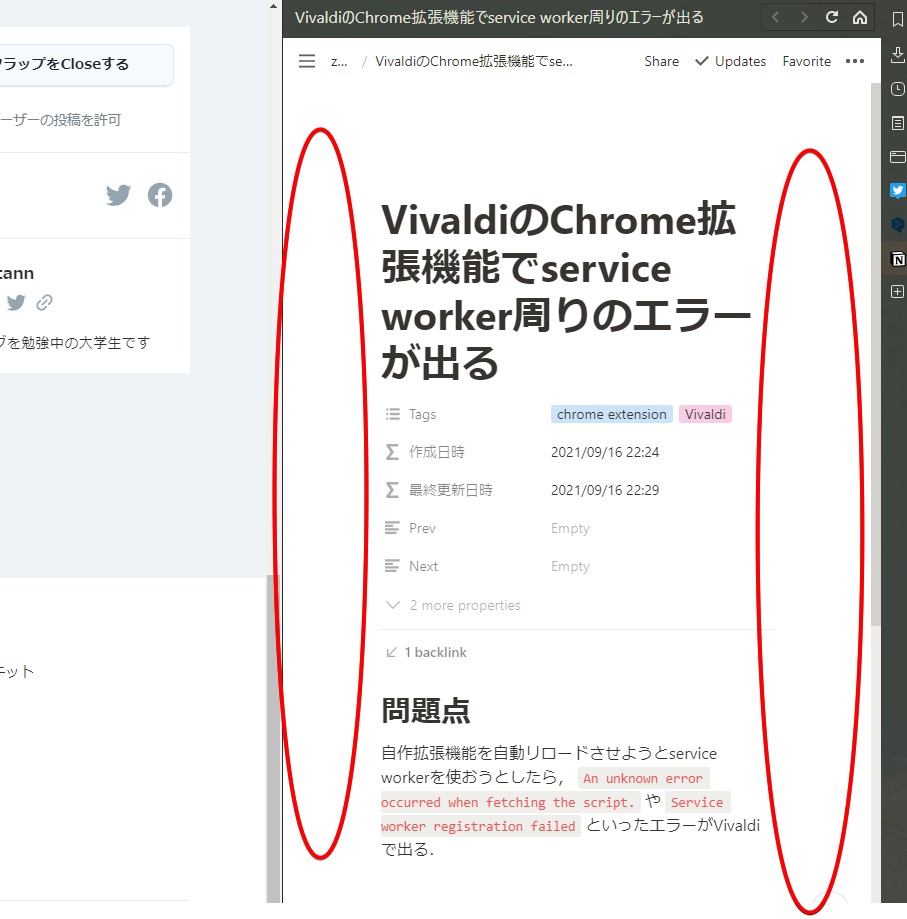Click the Prev property Empty value
907x919 pixels.
[x=570, y=528]
